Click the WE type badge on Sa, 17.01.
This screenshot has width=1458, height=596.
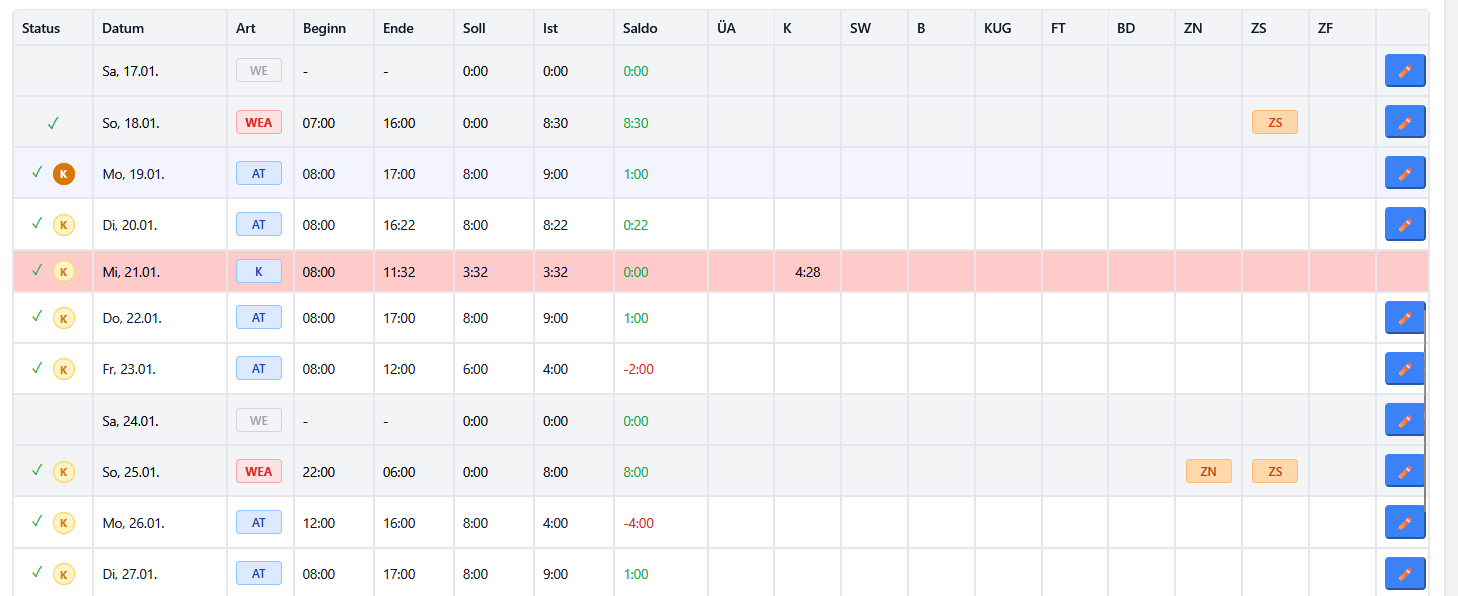tap(259, 70)
